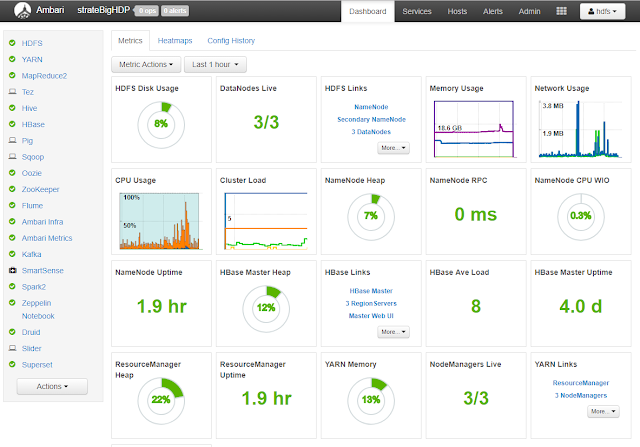This screenshot has height=447, width=640.
Task: Click the Ambari logo icon
Action: (x=22, y=11)
